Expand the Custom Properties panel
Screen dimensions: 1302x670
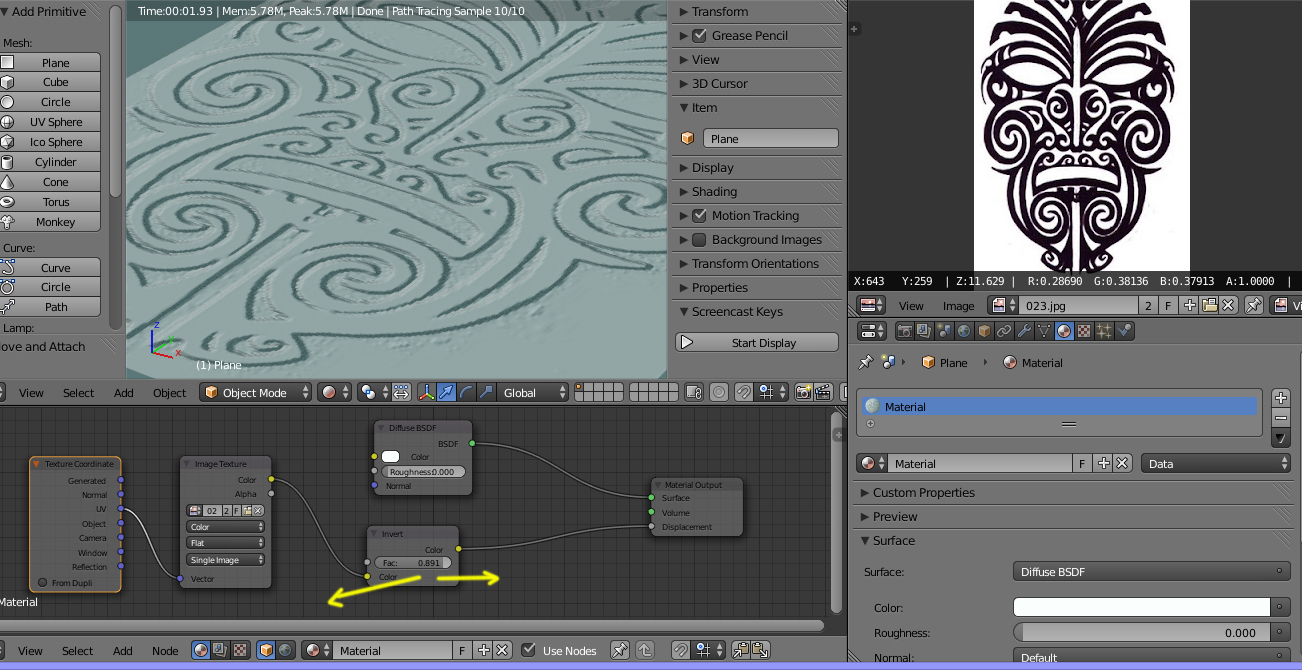pos(923,493)
